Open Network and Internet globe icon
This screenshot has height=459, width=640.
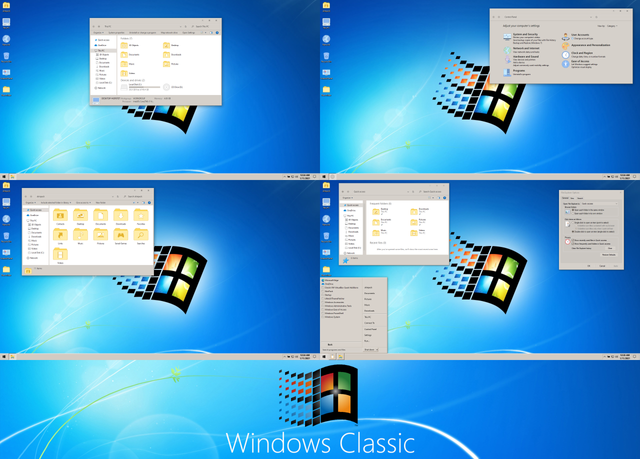coord(507,50)
